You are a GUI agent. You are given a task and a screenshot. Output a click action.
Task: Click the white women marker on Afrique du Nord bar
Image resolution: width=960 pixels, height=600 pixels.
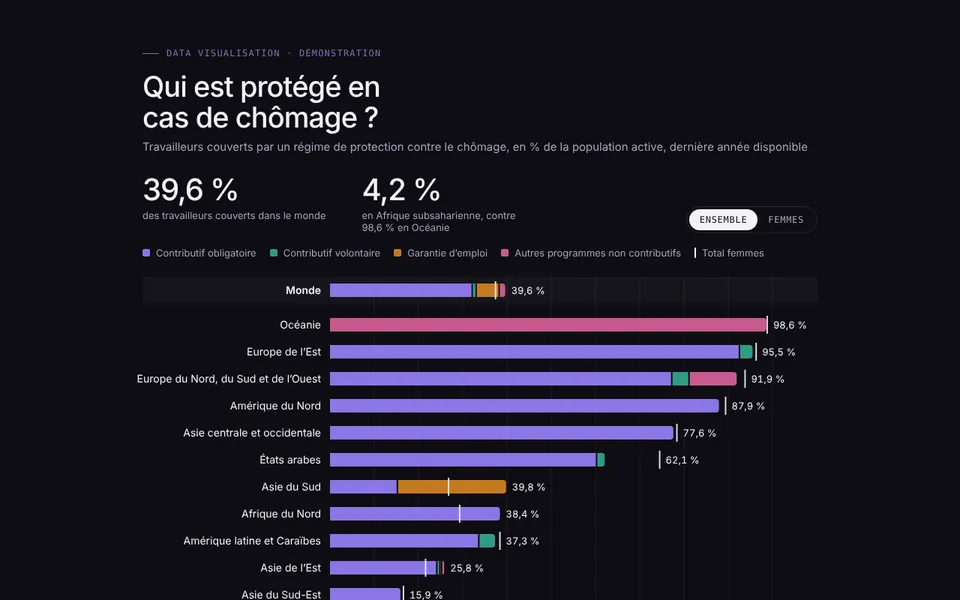click(x=460, y=514)
